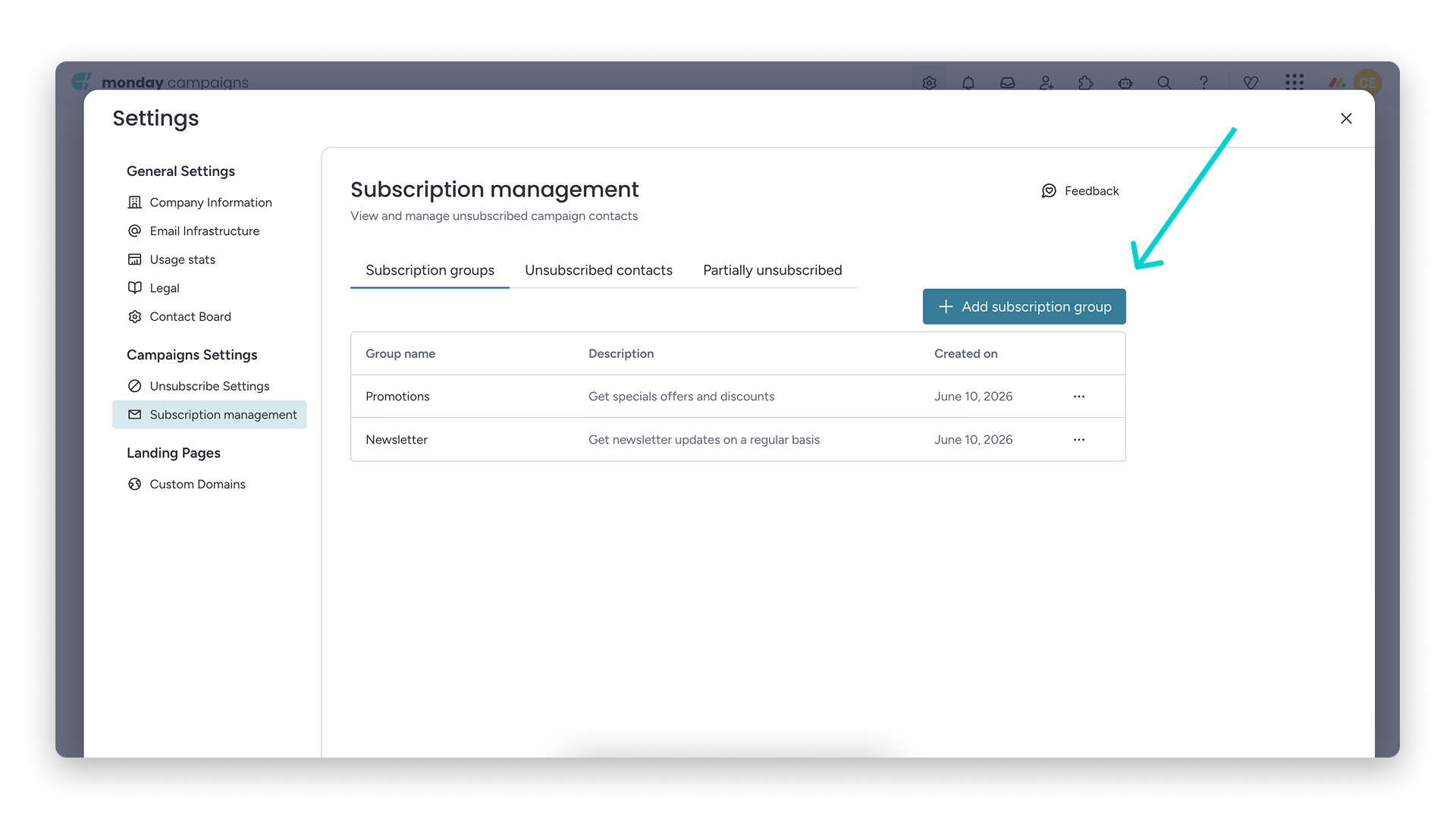Click the help question mark icon
The width and height of the screenshot is (1456, 819).
[x=1203, y=83]
